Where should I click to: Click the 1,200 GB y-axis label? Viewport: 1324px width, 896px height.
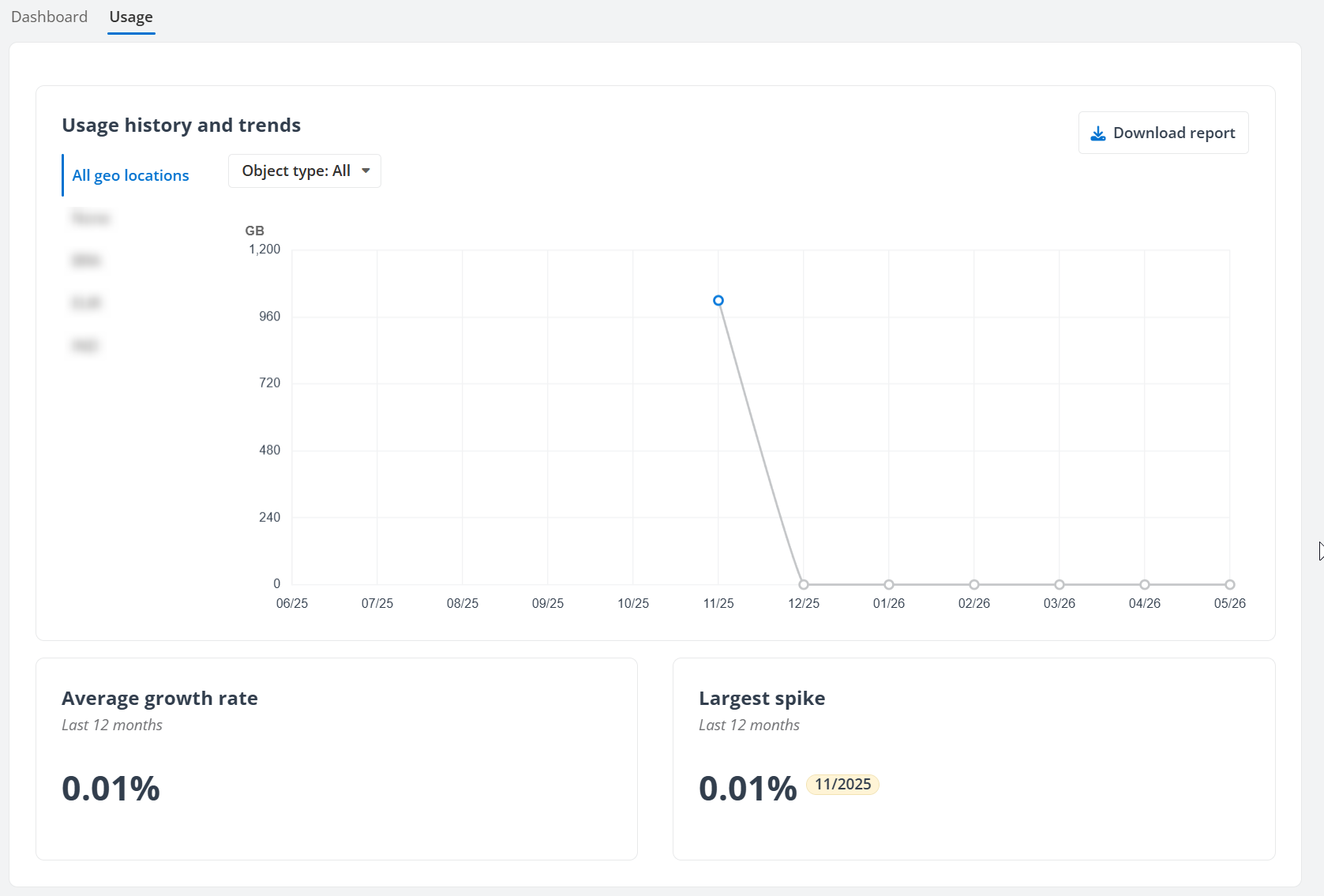(264, 249)
